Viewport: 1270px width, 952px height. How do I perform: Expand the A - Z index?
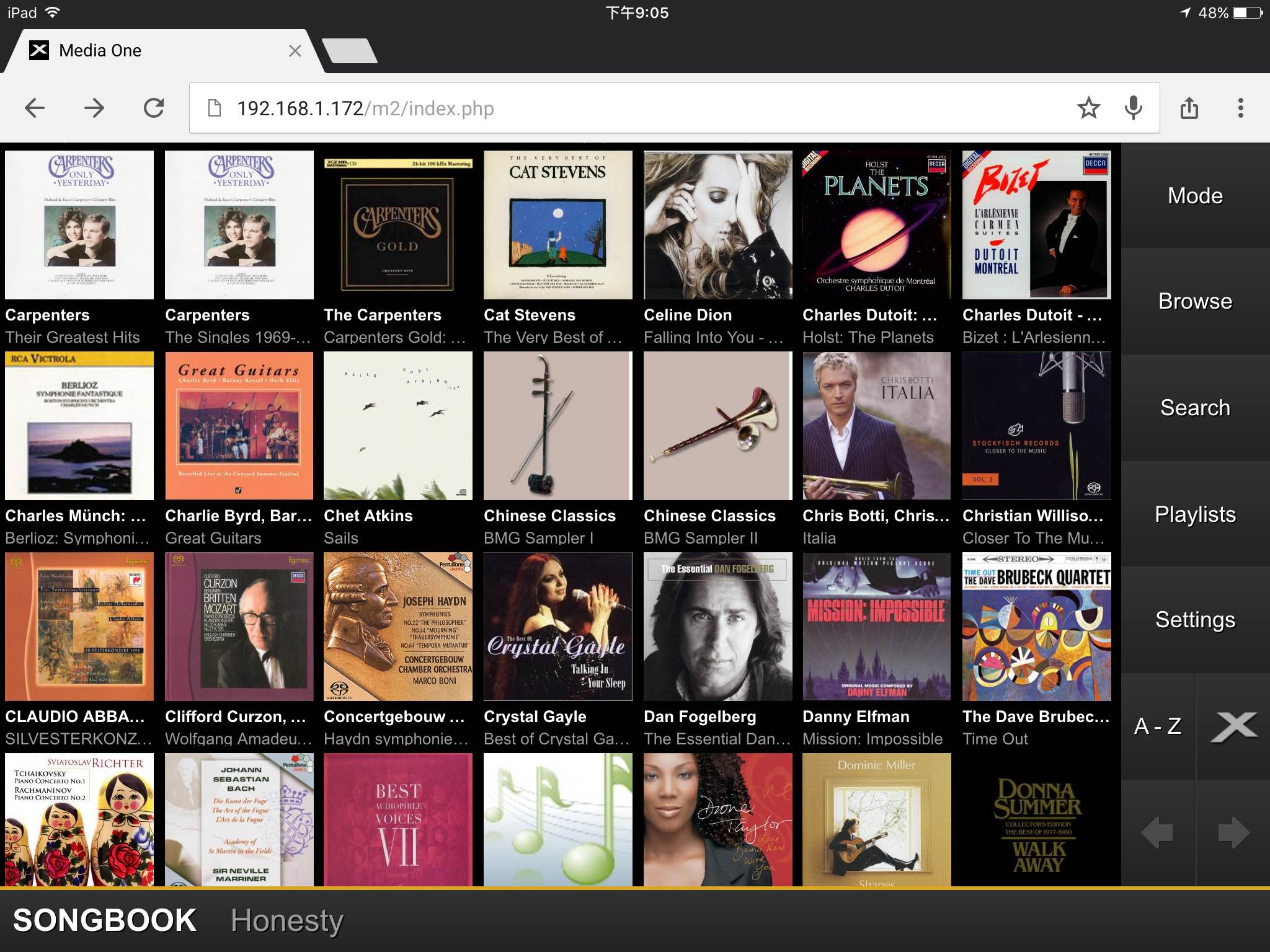click(x=1158, y=726)
